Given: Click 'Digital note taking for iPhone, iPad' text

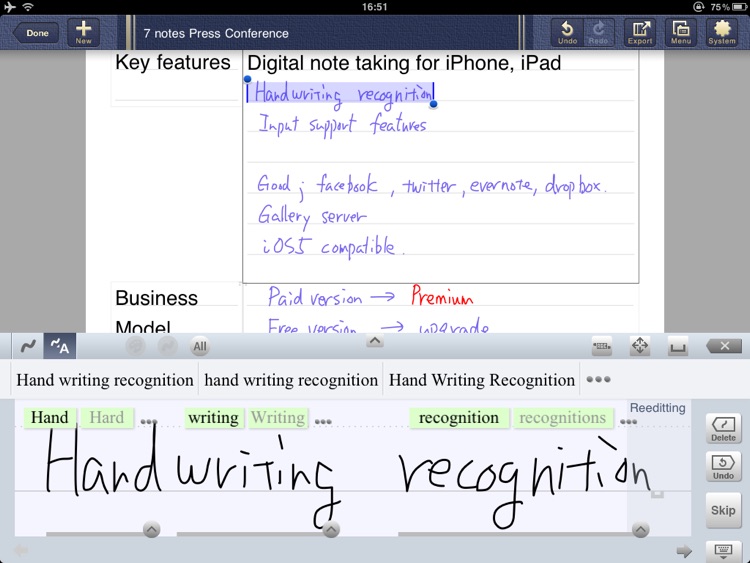Looking at the screenshot, I should pyautogui.click(x=404, y=63).
